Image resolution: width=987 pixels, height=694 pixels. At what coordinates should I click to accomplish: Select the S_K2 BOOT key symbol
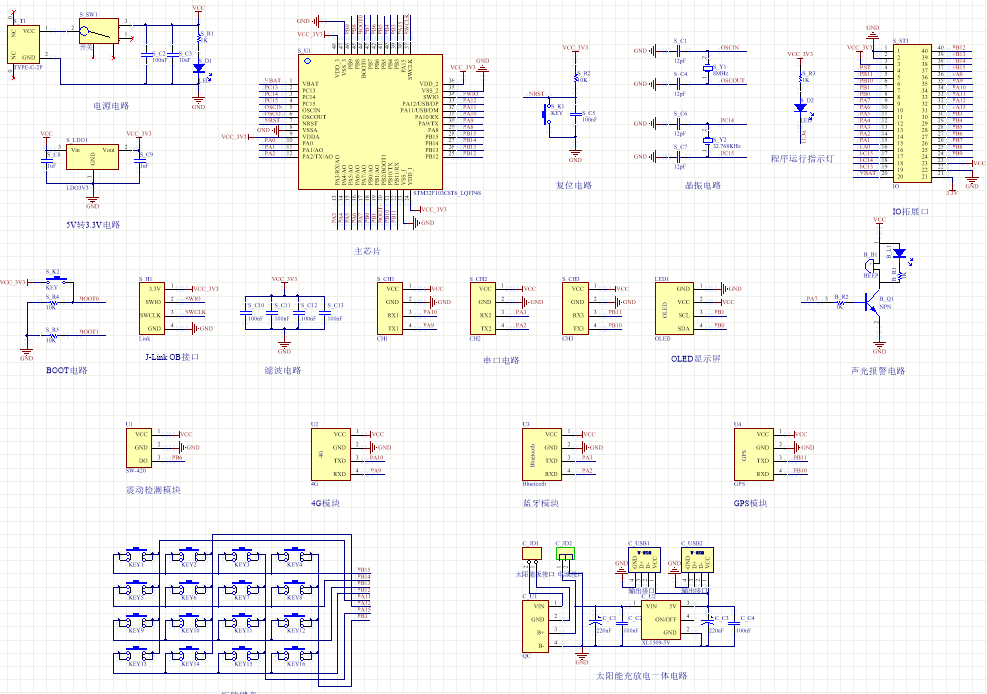coord(57,279)
